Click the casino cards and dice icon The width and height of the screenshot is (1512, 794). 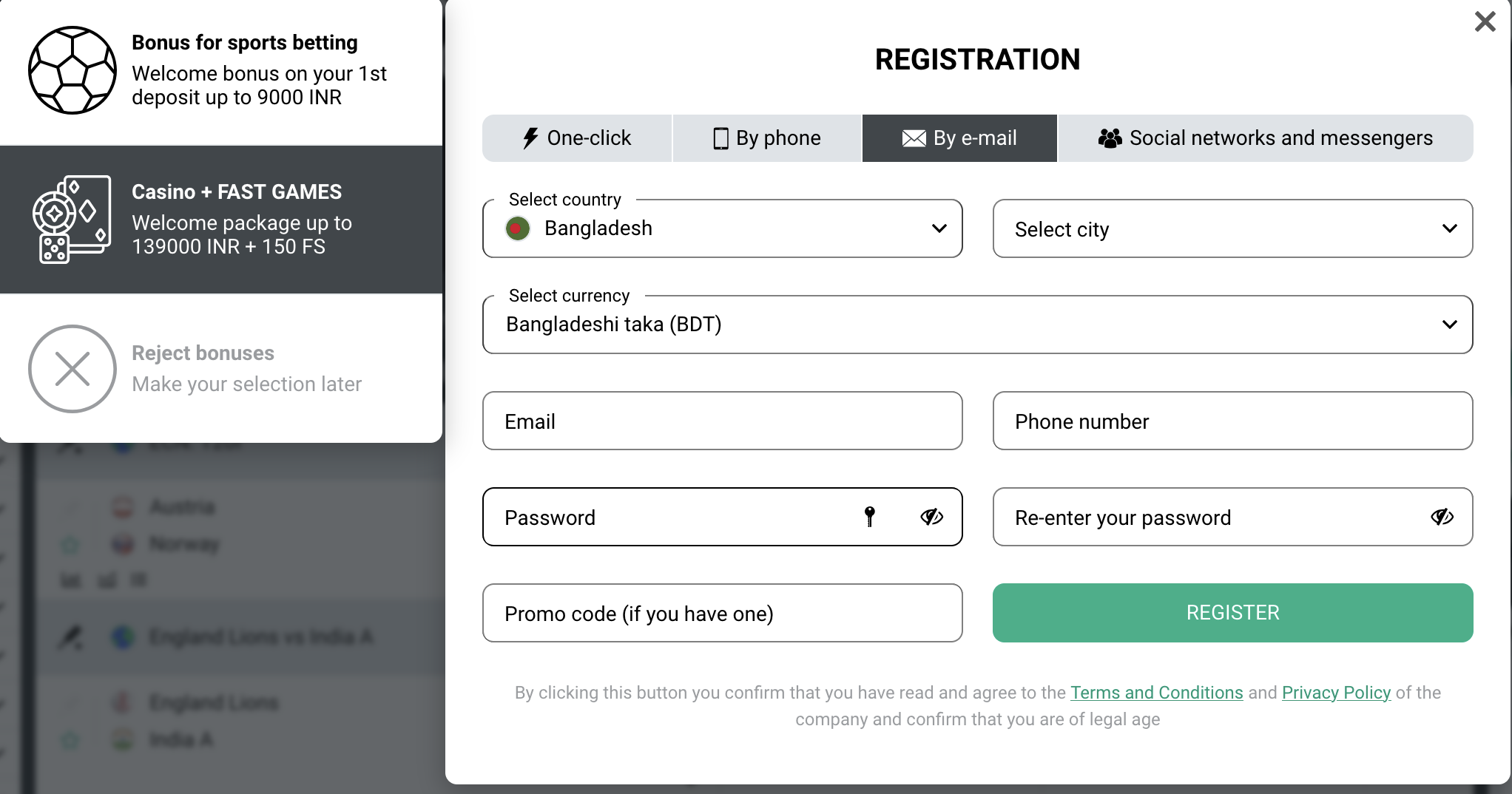[x=72, y=219]
